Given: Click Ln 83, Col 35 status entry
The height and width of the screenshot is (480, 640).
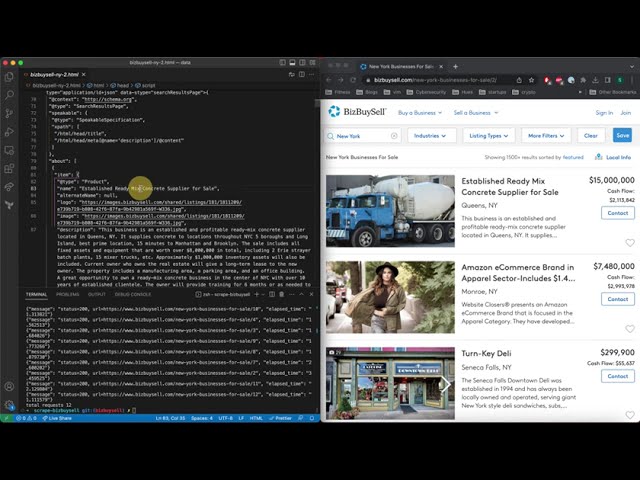Looking at the screenshot, I should coord(170,418).
